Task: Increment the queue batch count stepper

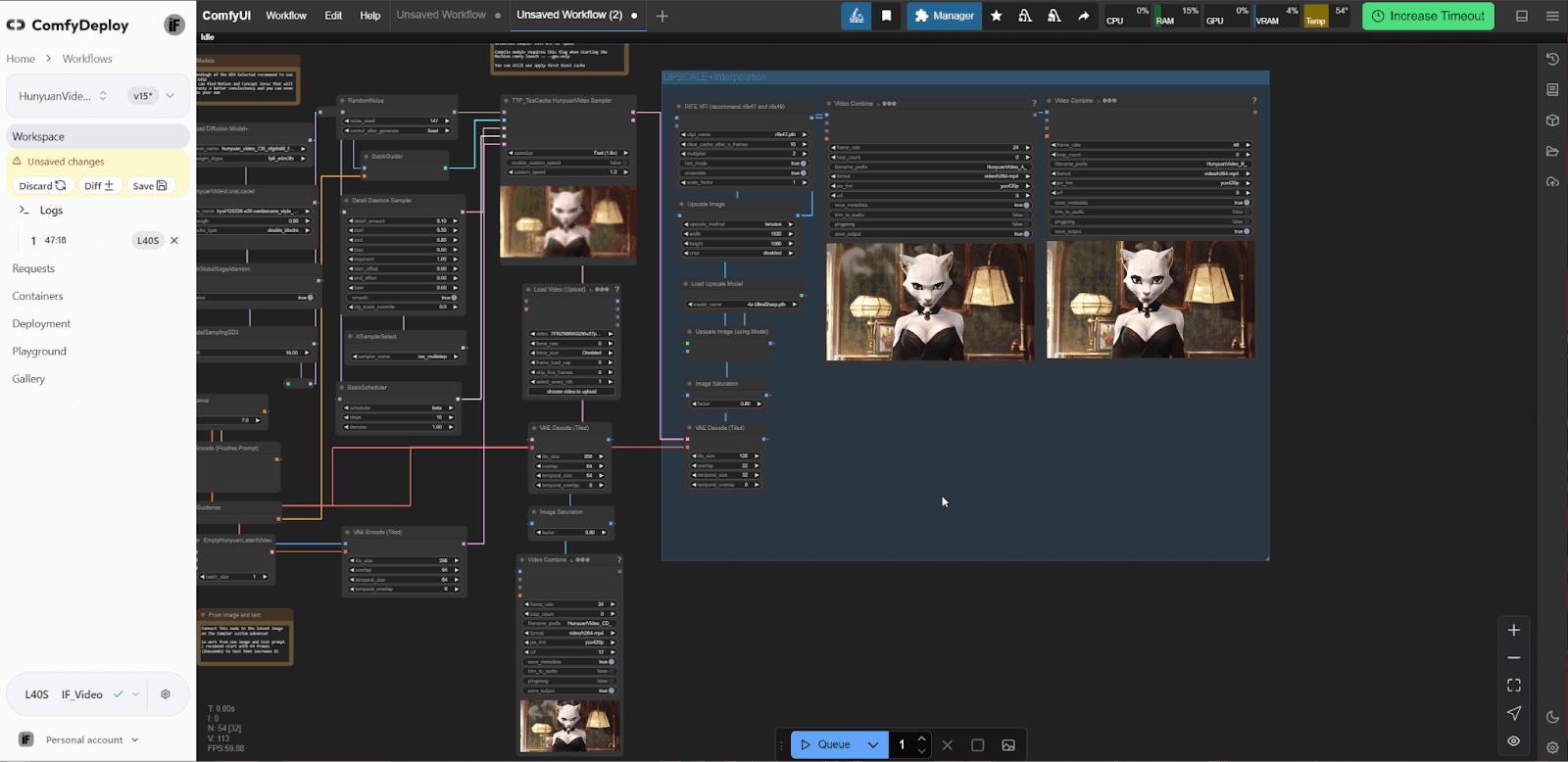Action: point(921,738)
